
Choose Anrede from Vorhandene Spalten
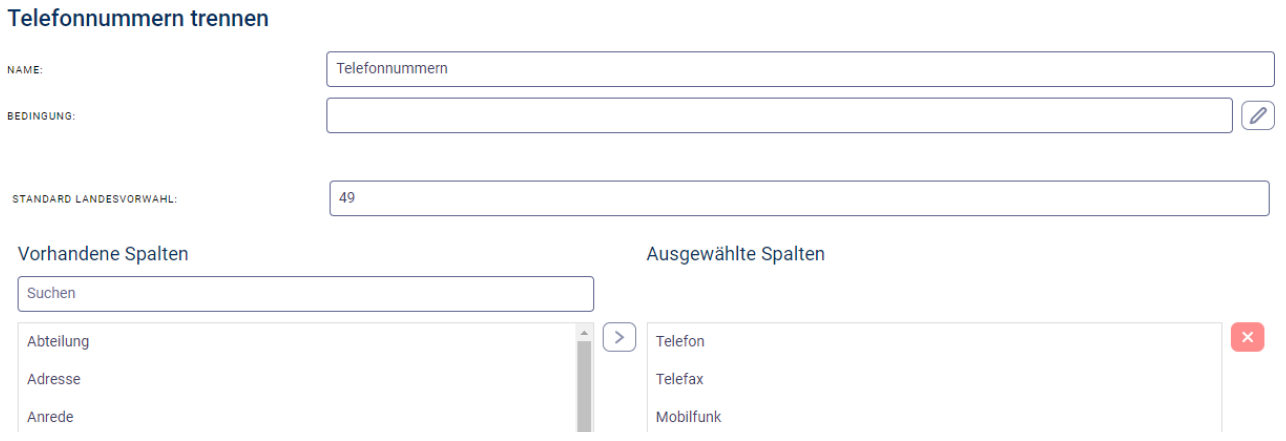[x=51, y=417]
